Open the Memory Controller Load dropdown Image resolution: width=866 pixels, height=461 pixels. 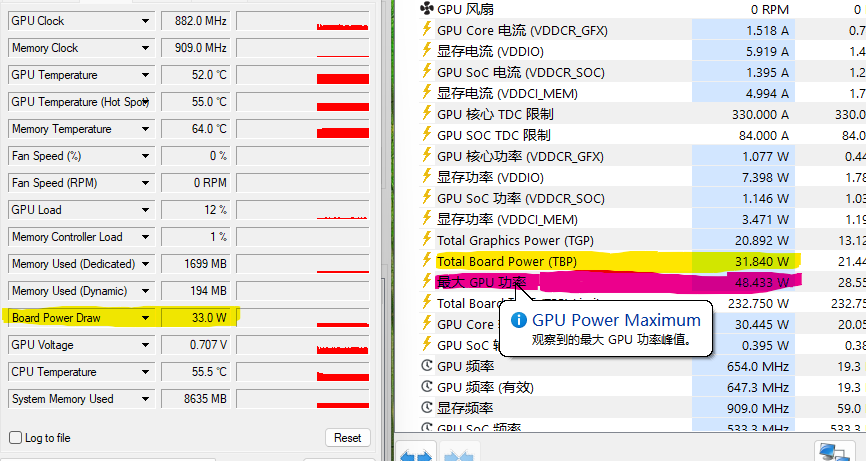point(145,237)
